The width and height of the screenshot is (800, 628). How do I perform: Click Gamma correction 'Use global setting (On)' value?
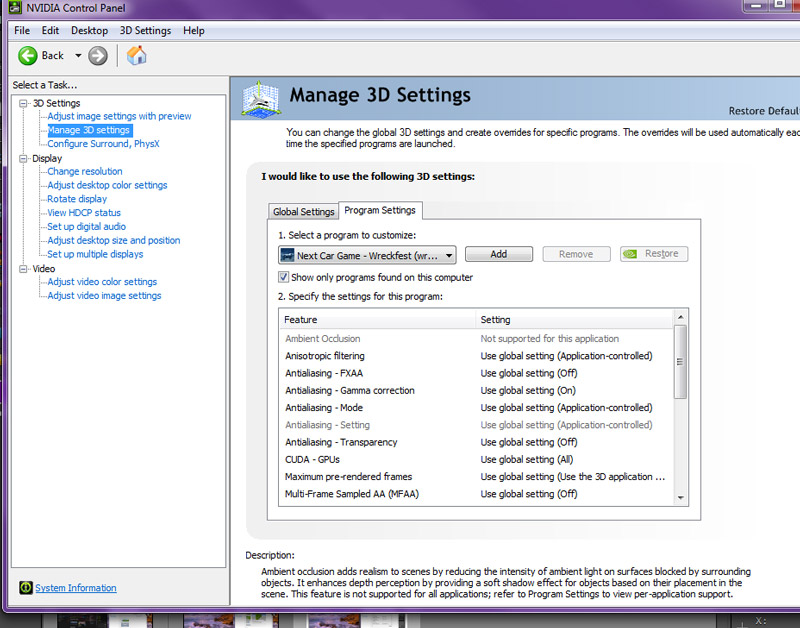pyautogui.click(x=528, y=391)
